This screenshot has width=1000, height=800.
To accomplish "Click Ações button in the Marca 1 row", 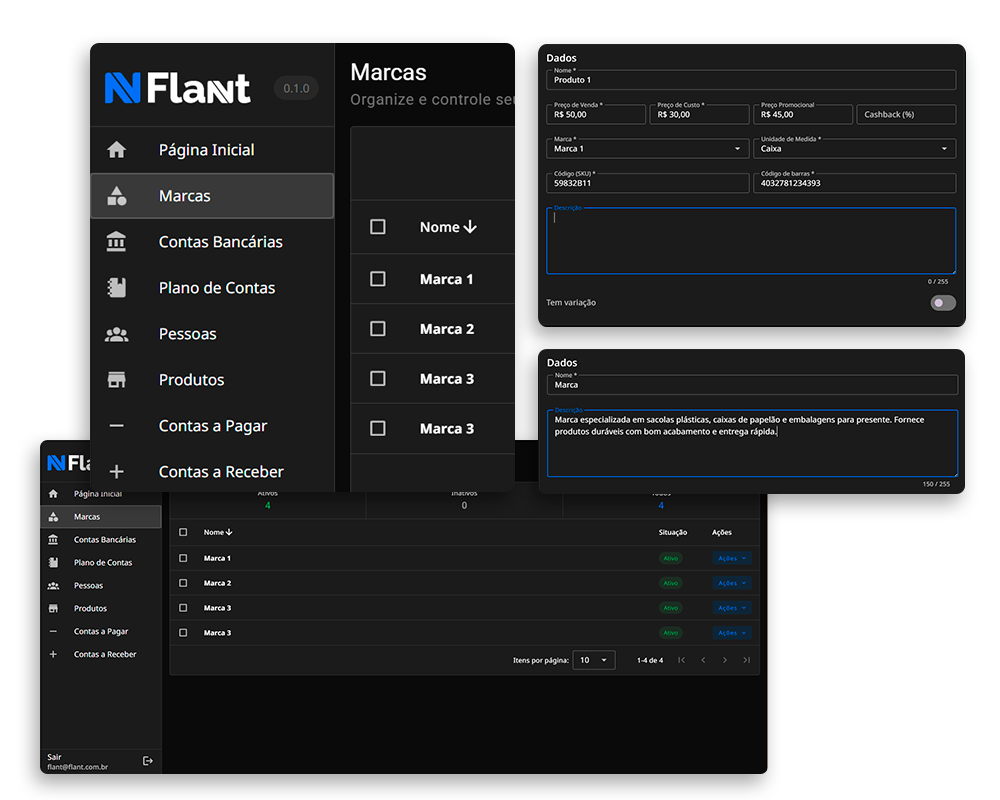I will [731, 558].
